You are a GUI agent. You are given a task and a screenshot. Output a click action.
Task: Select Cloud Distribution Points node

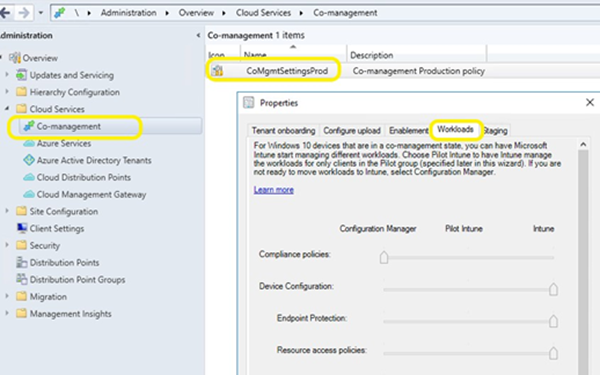[x=84, y=178]
